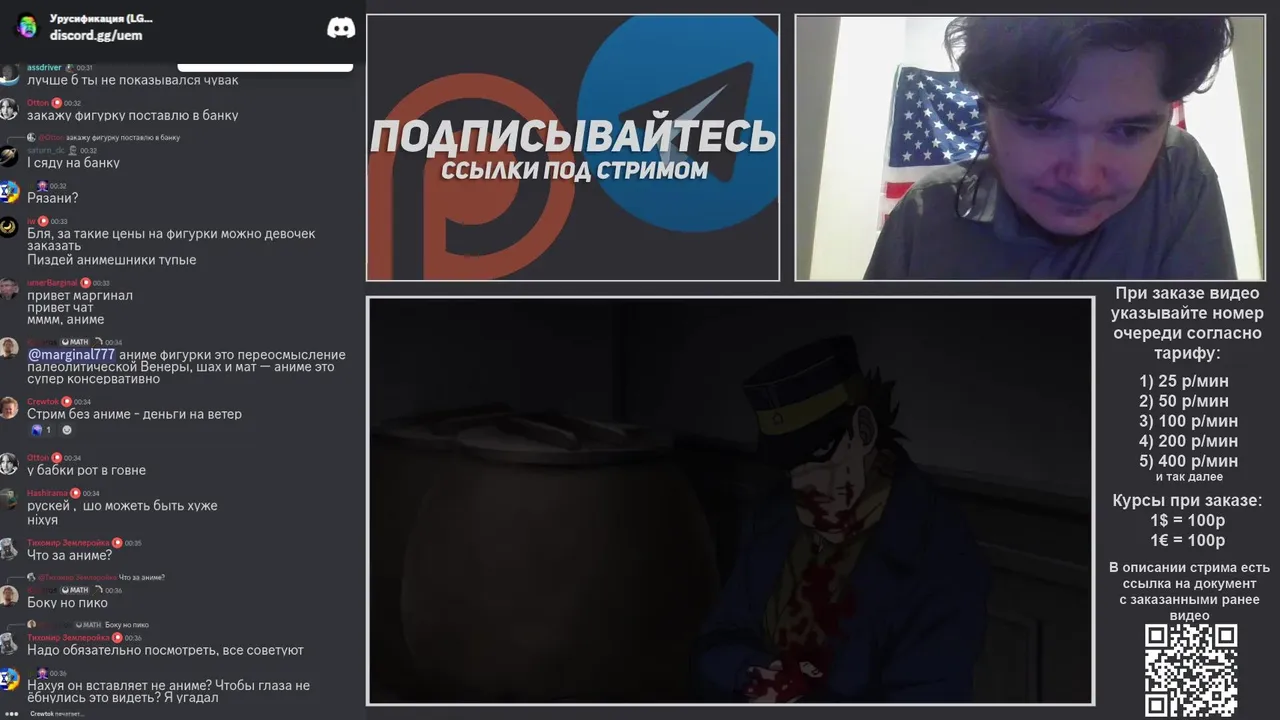Image resolution: width=1280 pixels, height=720 pixels.
Task: Click tariff line '1) 25 р/мин'
Action: coord(1184,381)
